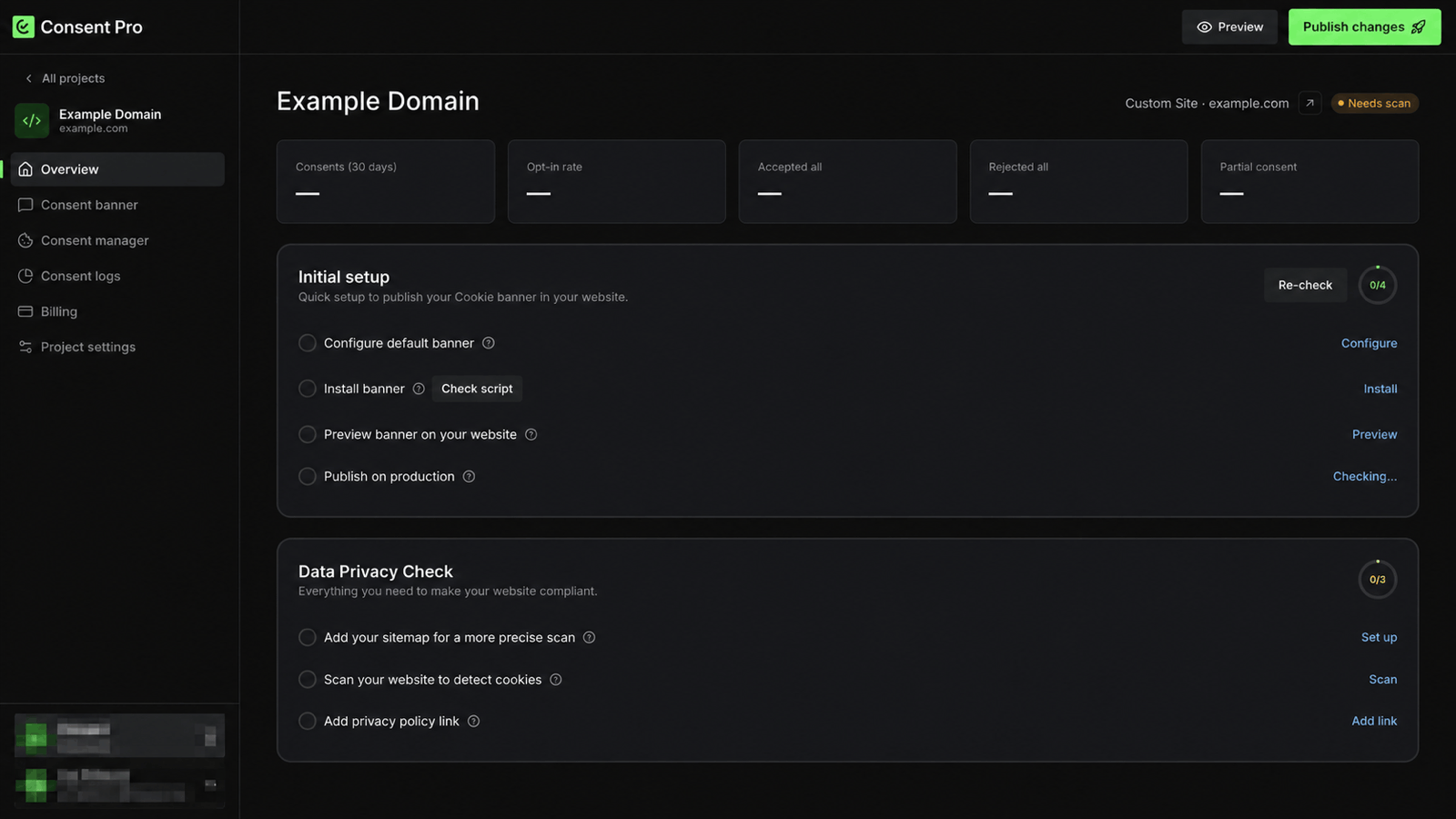The height and width of the screenshot is (819, 1456).
Task: Click the Partial consent stat card
Action: (x=1310, y=181)
